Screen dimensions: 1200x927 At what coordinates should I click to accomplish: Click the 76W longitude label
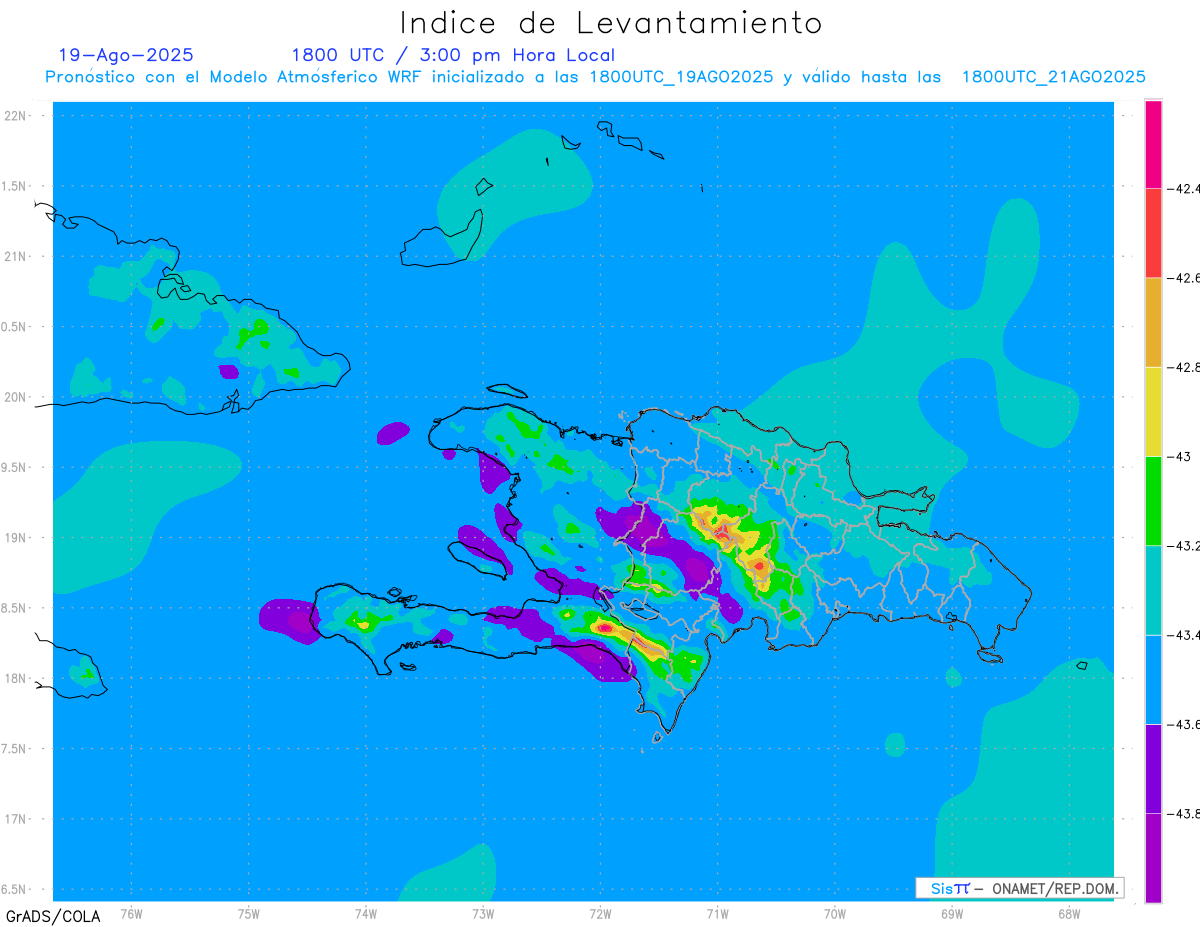point(131,913)
